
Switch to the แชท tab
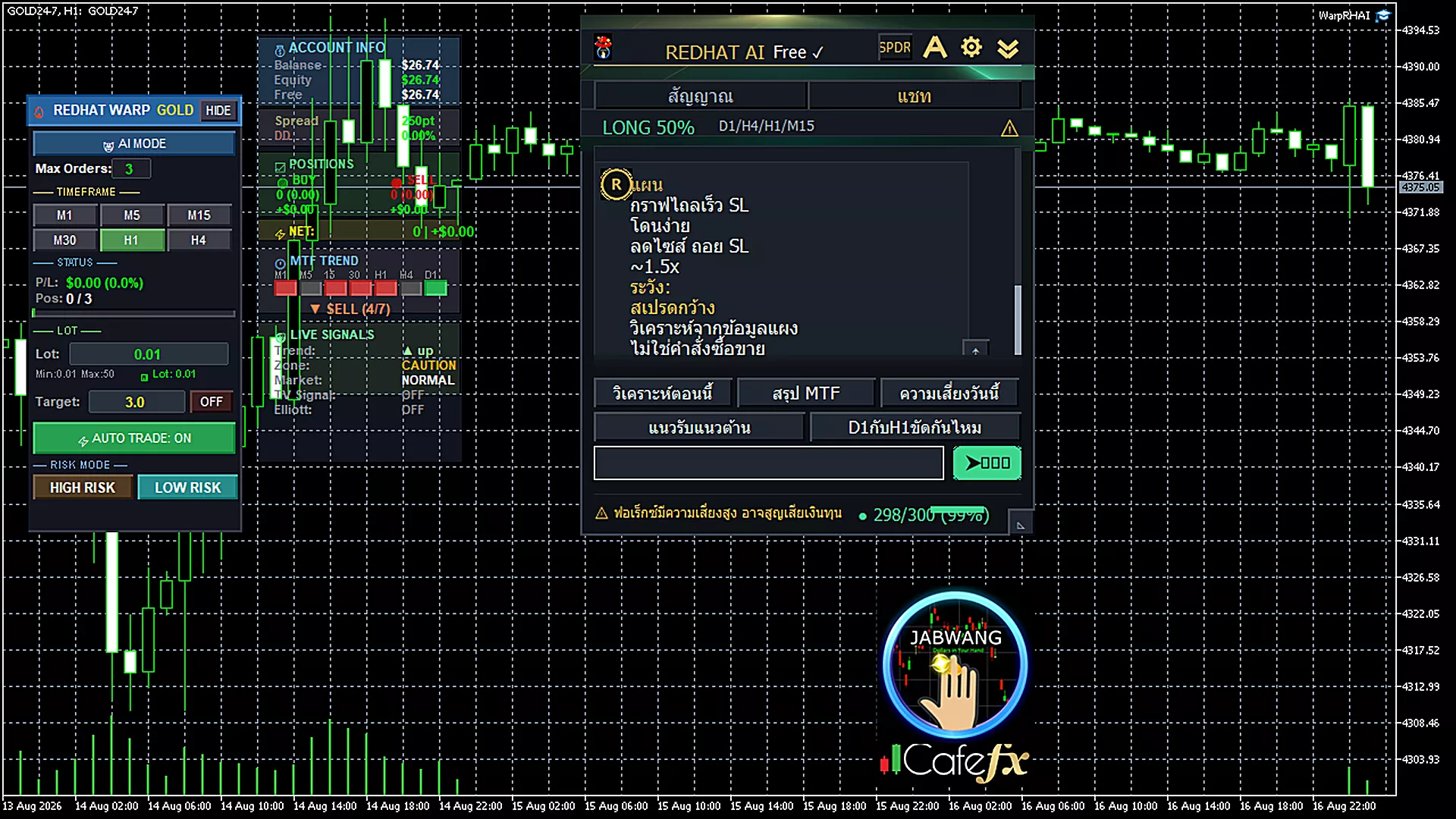pyautogui.click(x=915, y=96)
